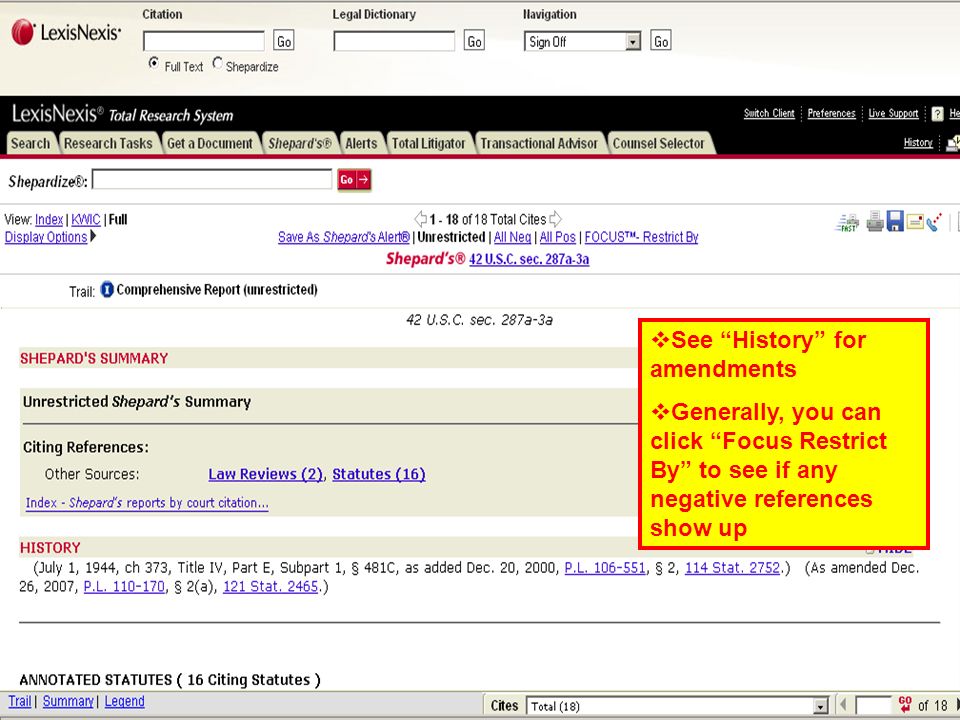
Task: Click the cite number field in bottom bar
Action: pos(873,705)
